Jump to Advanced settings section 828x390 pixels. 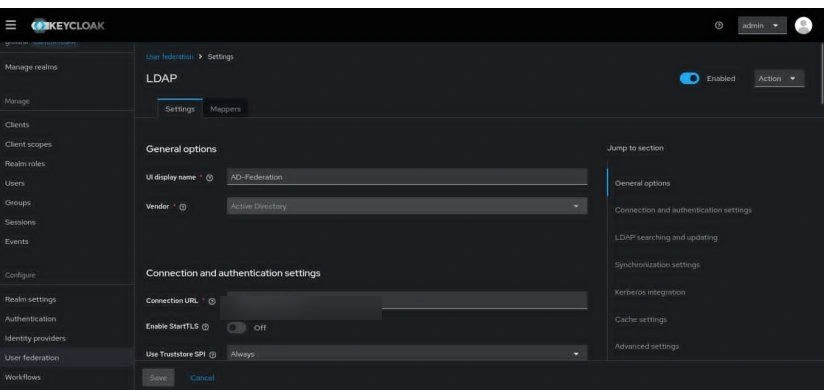coord(647,346)
